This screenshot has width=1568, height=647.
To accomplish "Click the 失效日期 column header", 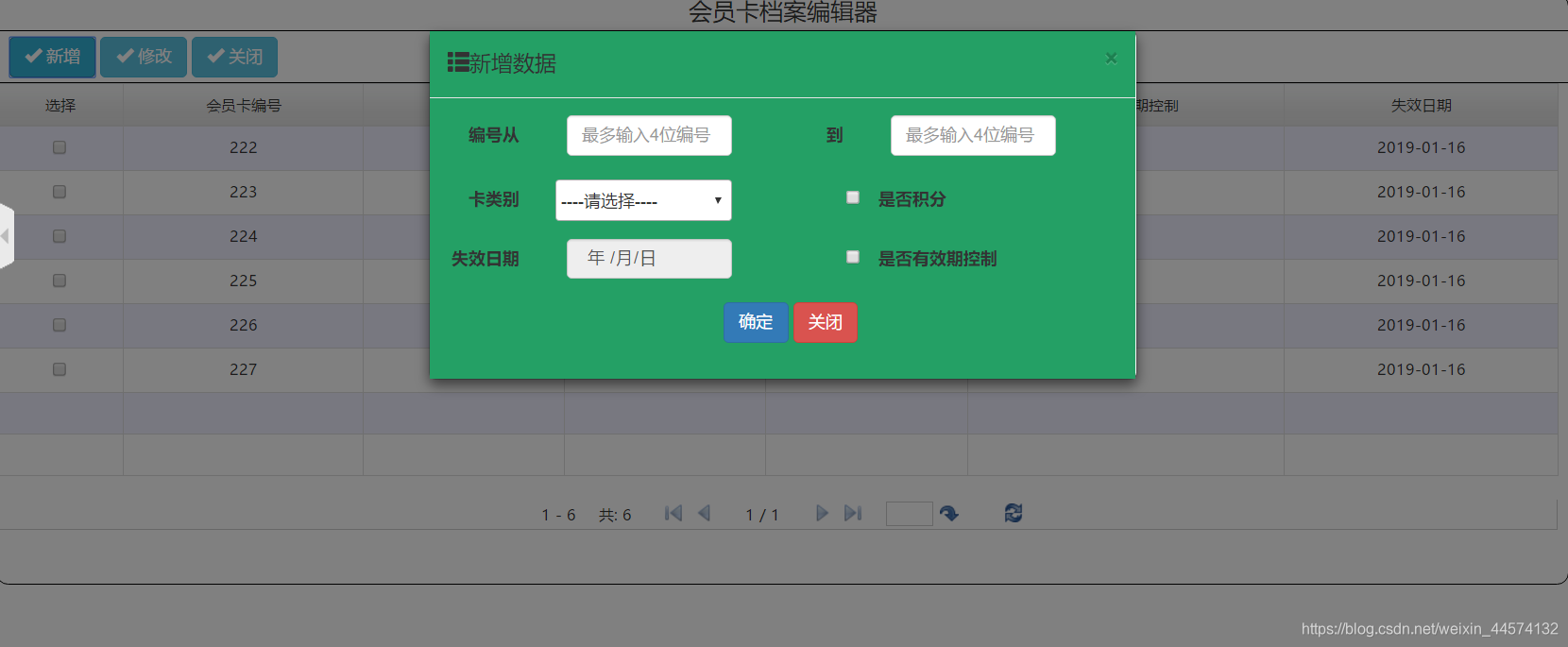I will pos(1422,106).
